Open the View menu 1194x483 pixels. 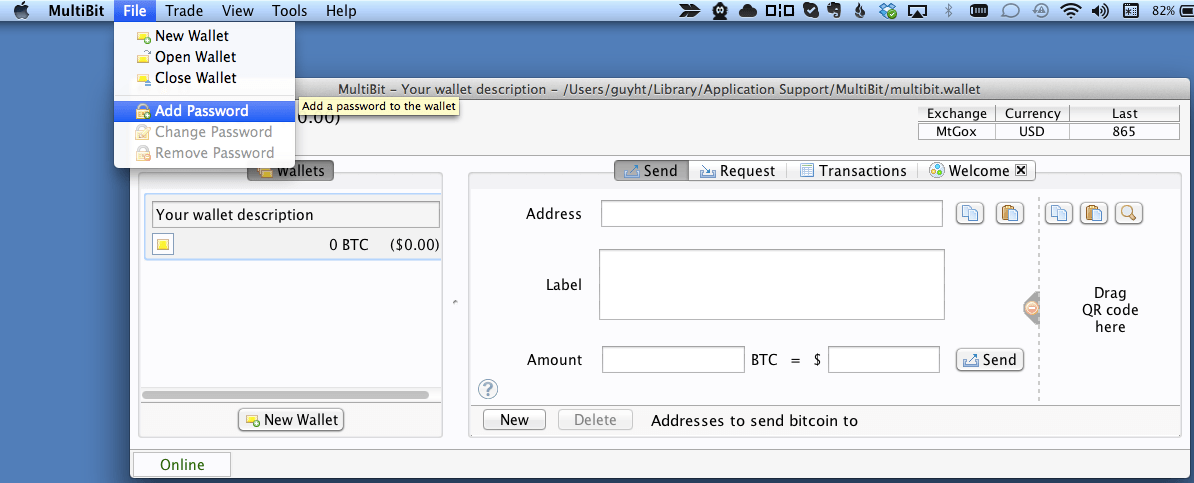click(x=238, y=11)
